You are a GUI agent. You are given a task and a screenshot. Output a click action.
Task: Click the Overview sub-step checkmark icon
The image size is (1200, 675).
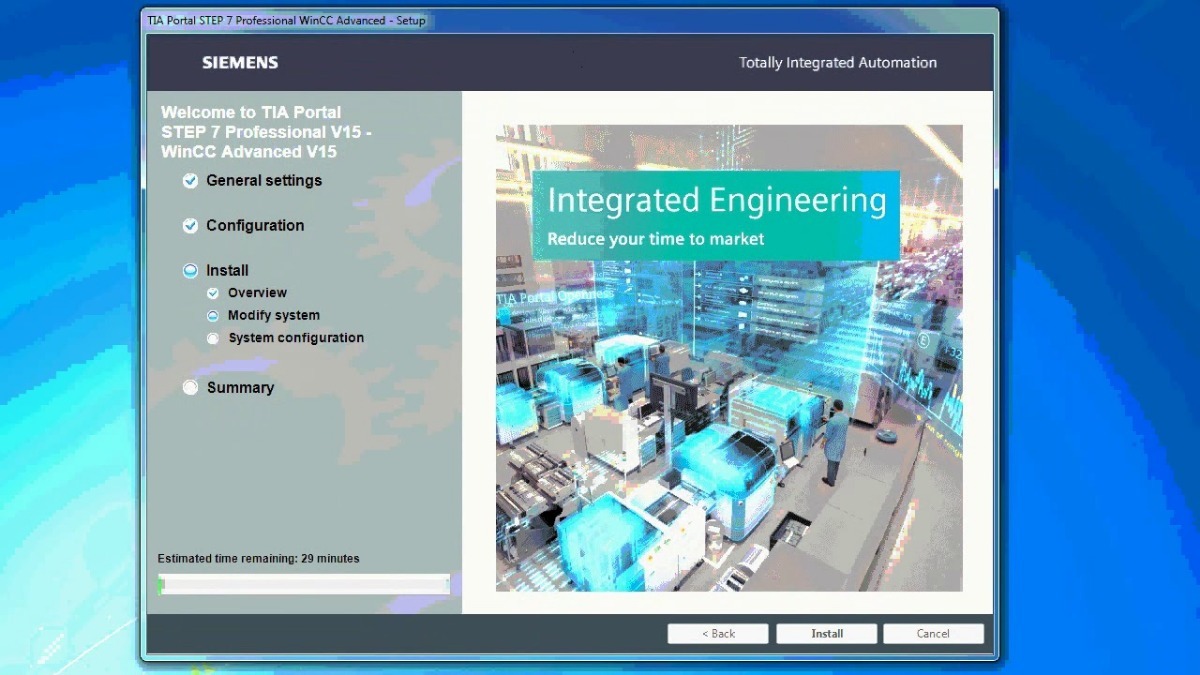pos(212,293)
